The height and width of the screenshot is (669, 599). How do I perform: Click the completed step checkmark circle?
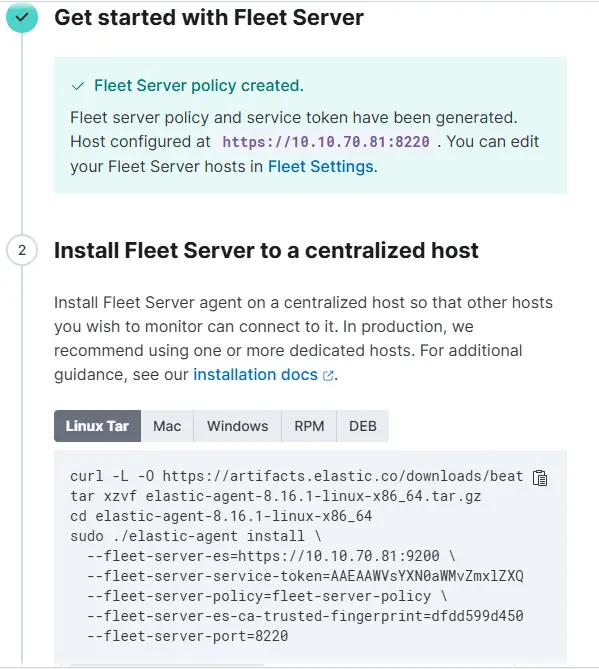click(22, 17)
